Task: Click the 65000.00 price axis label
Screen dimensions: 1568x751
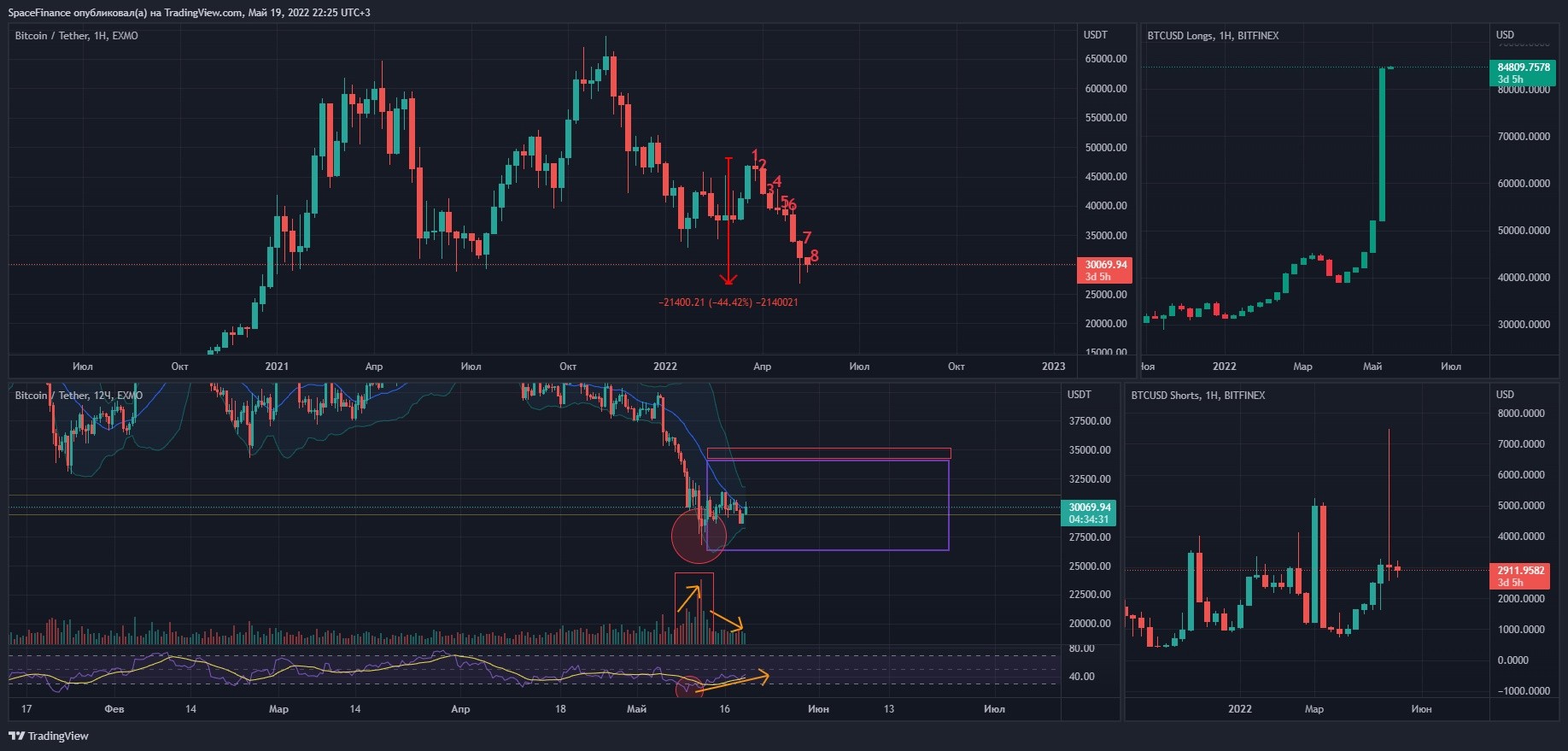Action: tap(1106, 59)
